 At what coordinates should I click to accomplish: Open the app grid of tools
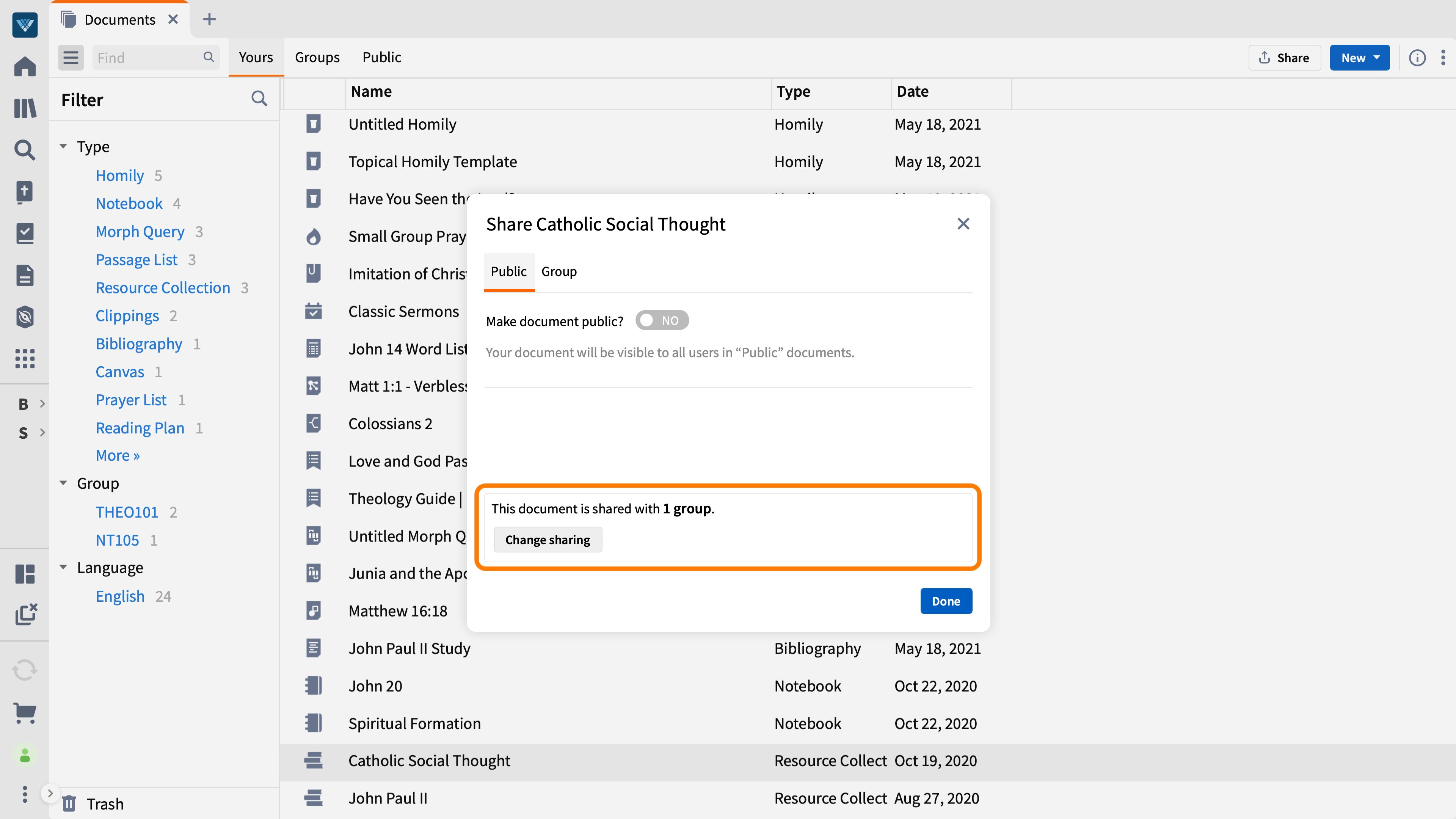(x=25, y=359)
